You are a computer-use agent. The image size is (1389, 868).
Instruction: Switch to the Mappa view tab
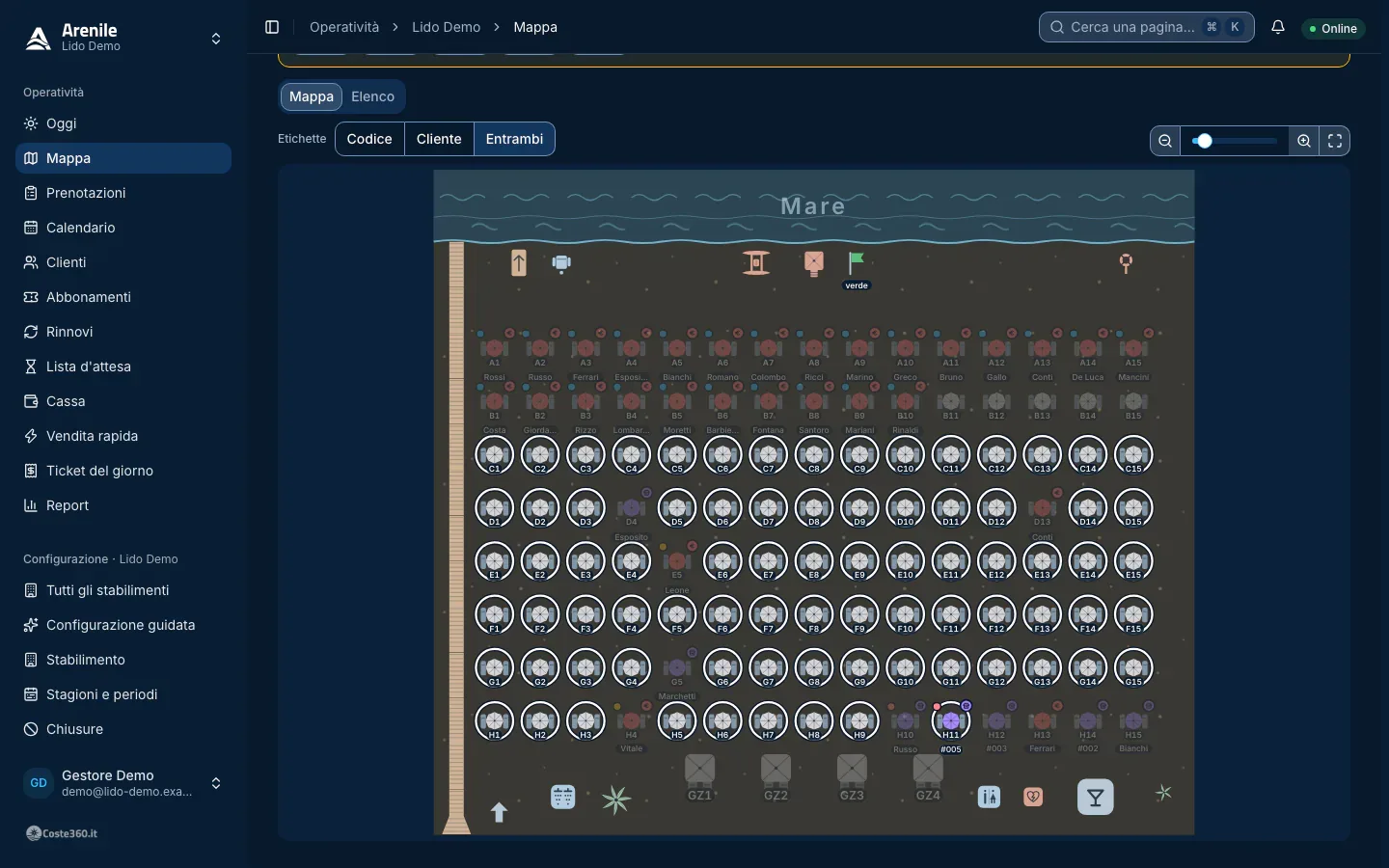click(312, 96)
